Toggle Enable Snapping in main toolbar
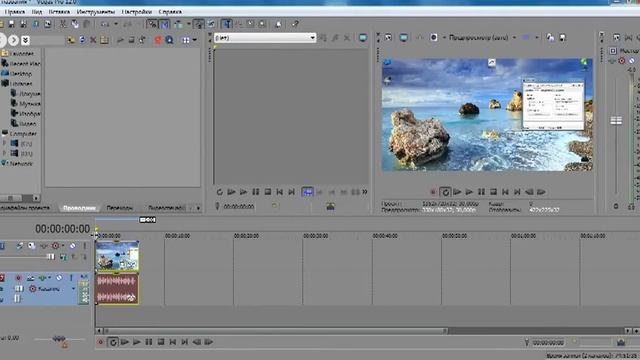This screenshot has width=640, height=360. coord(152,24)
